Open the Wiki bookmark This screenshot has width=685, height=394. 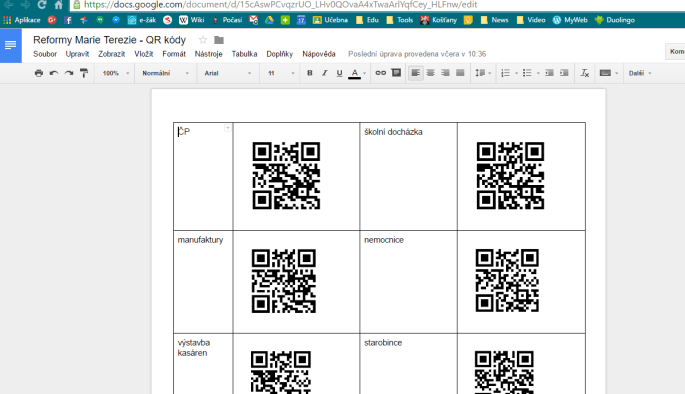[192, 20]
